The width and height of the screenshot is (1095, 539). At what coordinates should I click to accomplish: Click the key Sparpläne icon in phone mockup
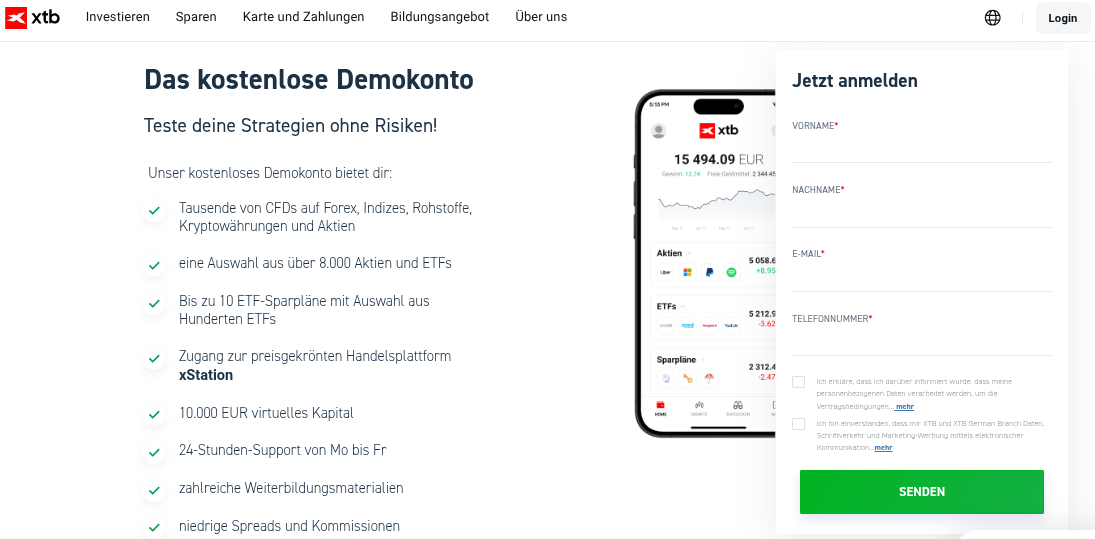click(688, 378)
